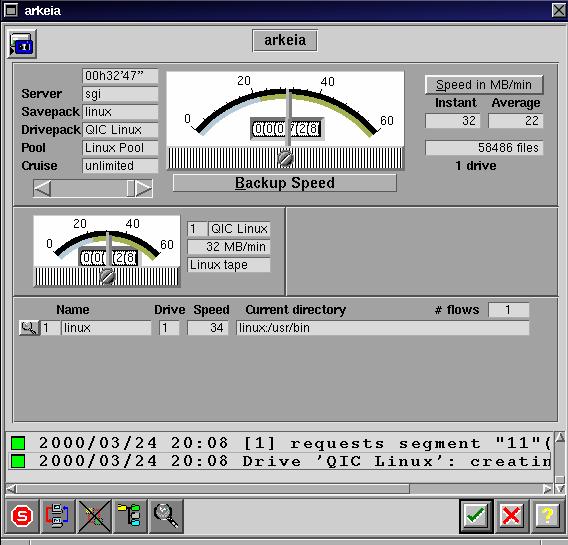Click the red X cancel button
The image size is (568, 545).
point(511,516)
